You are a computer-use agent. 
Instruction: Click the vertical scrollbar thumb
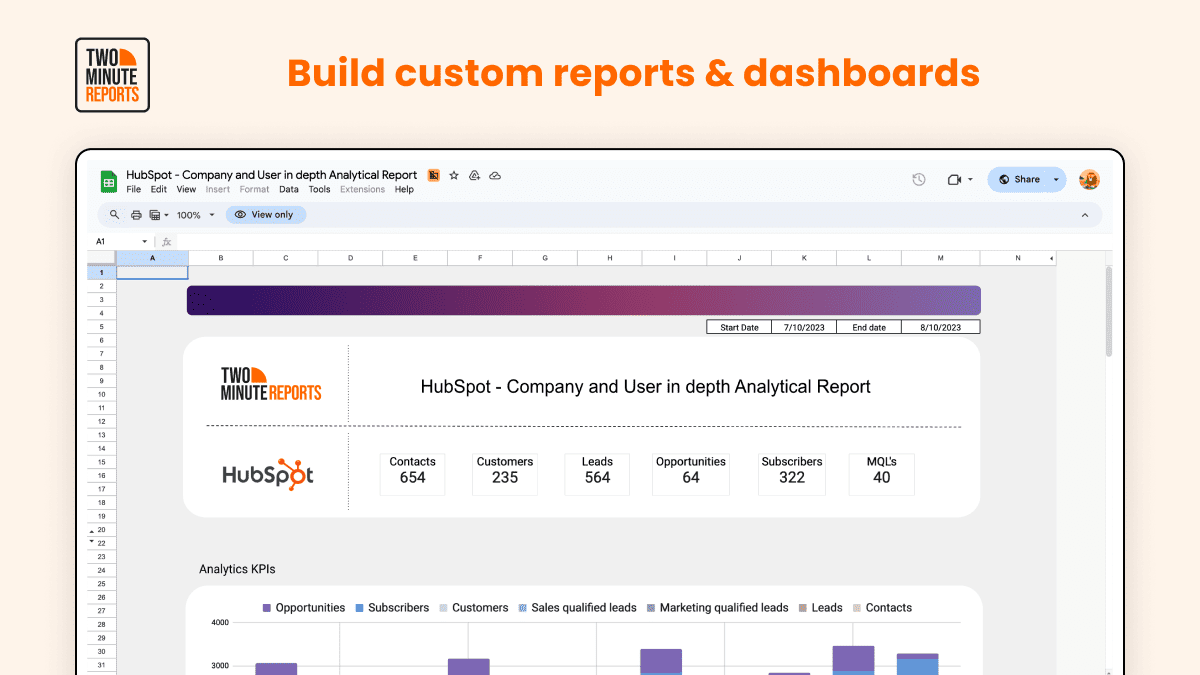coord(1108,311)
